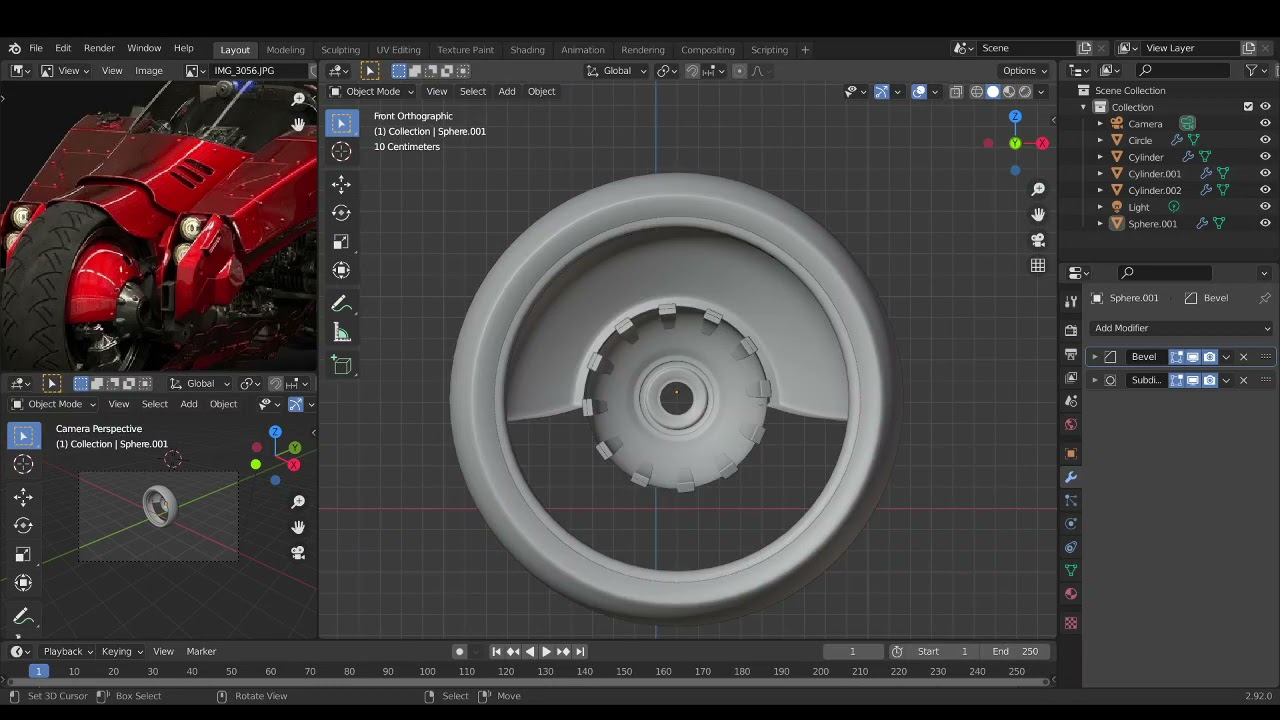Click the pin icon in properties header
This screenshot has height=720, width=1280.
tap(1265, 298)
